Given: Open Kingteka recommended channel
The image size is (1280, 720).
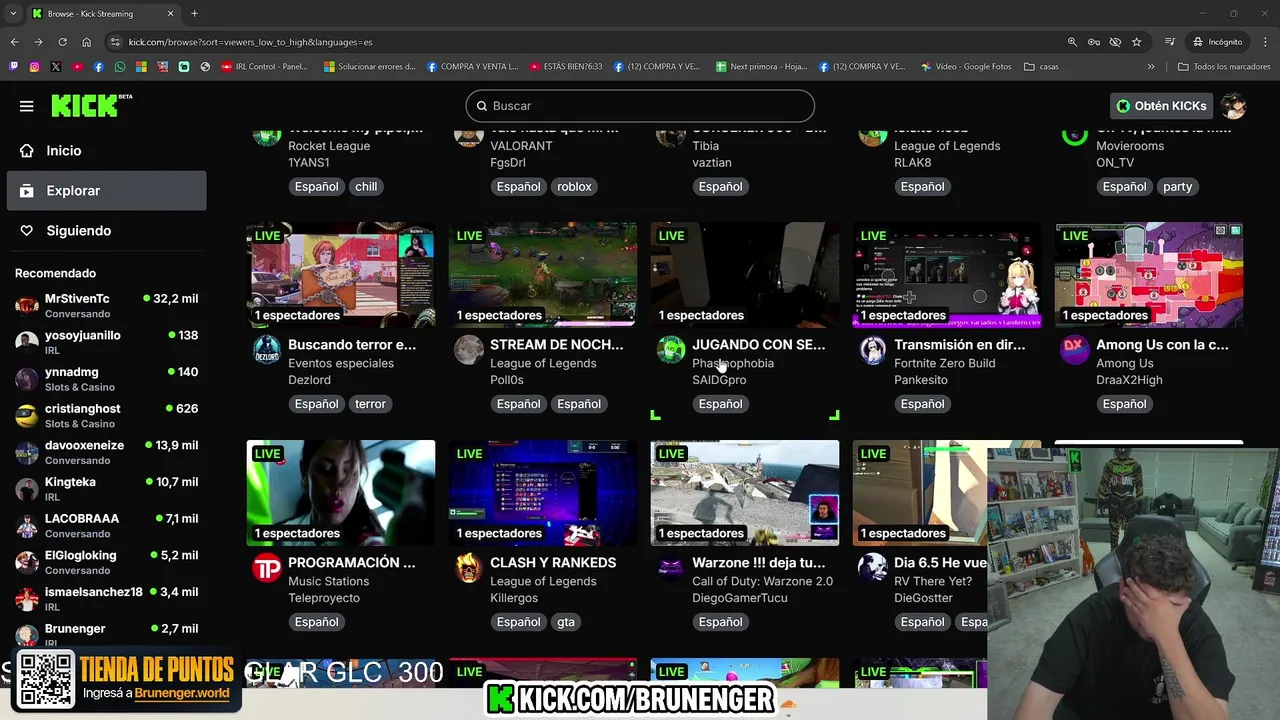Looking at the screenshot, I should tap(106, 489).
